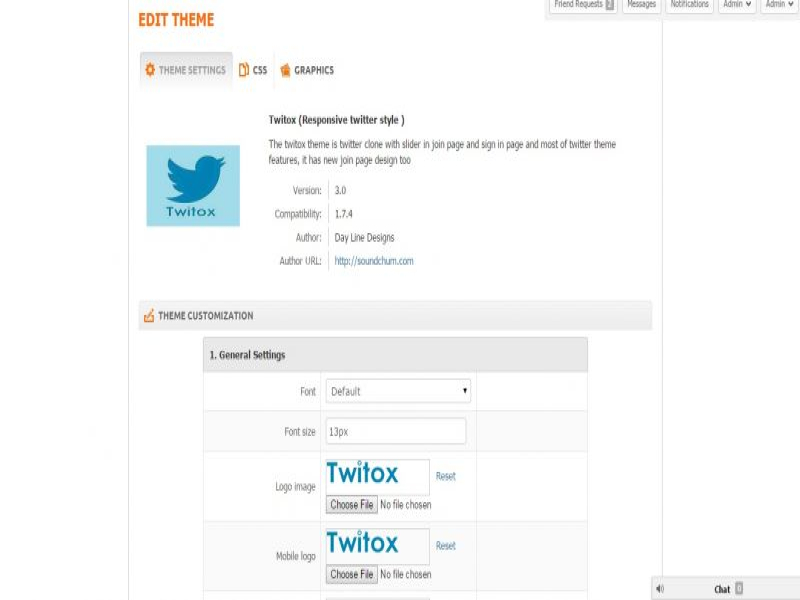Click the Graphics tab icon
Screen dimensions: 800x600
286,70
